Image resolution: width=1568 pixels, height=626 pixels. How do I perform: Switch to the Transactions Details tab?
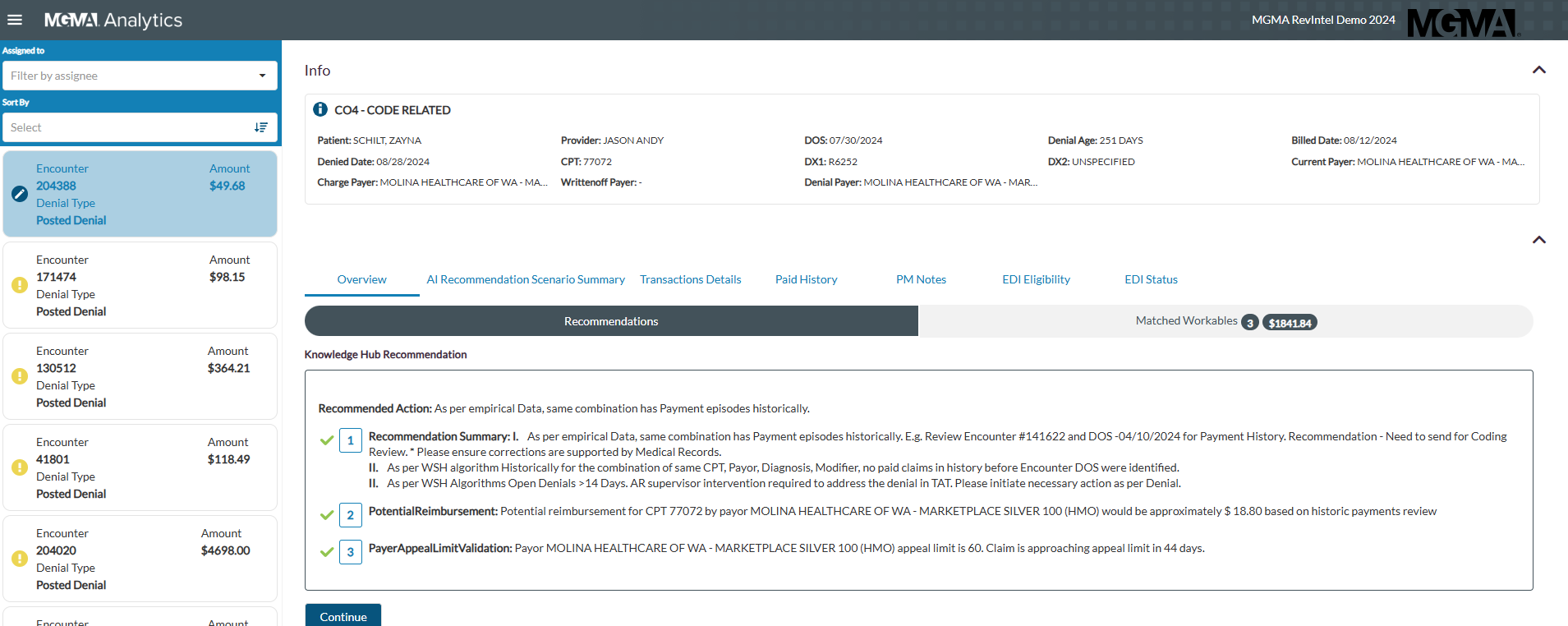(x=690, y=279)
